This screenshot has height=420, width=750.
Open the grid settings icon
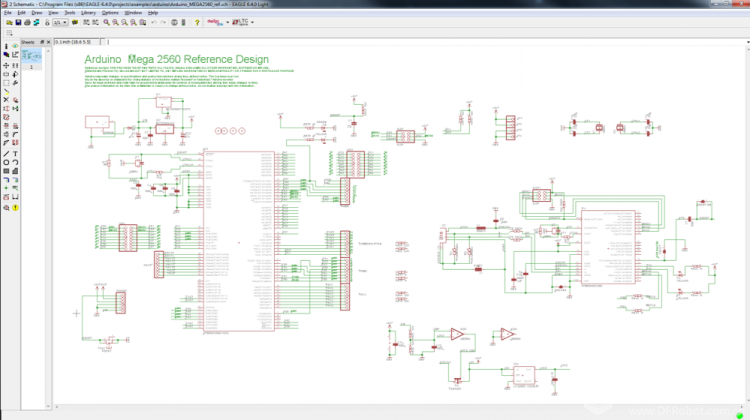click(9, 33)
